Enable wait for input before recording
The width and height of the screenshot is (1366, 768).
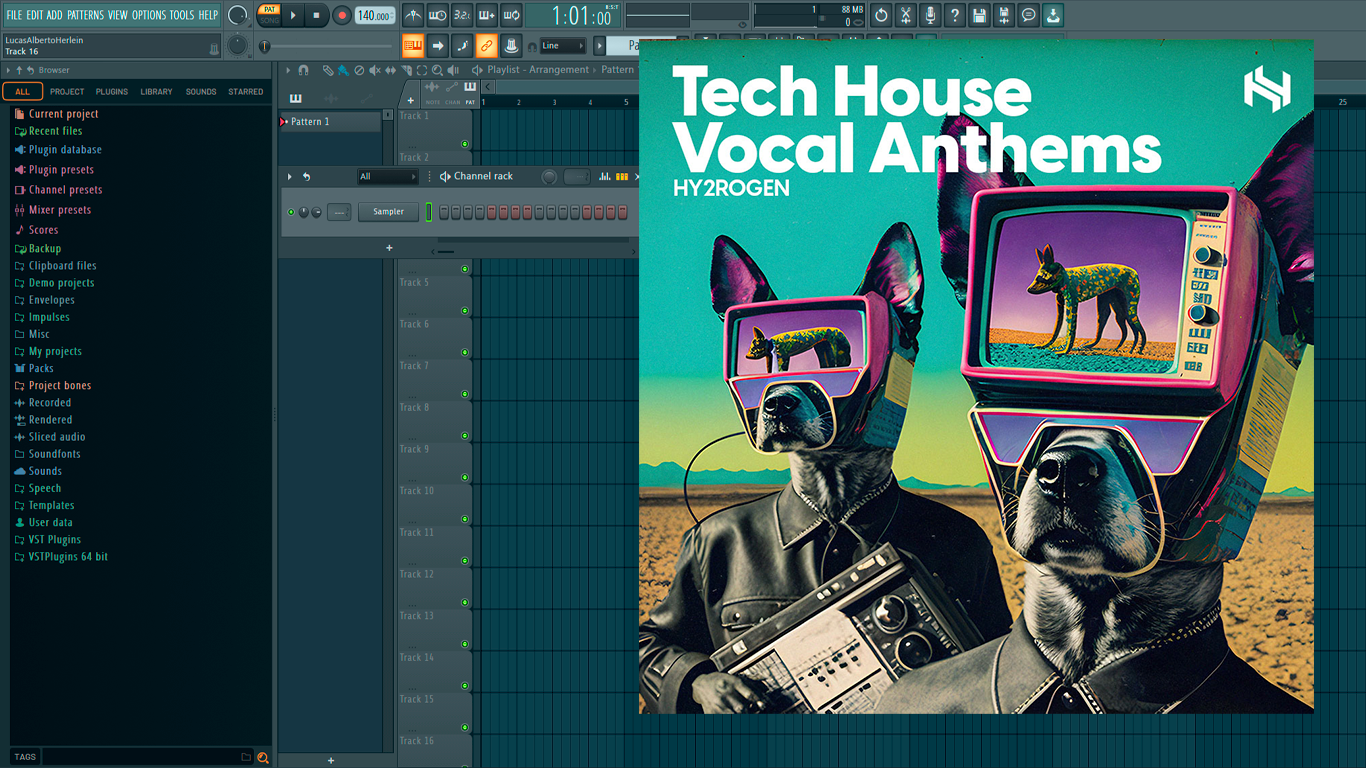point(437,15)
